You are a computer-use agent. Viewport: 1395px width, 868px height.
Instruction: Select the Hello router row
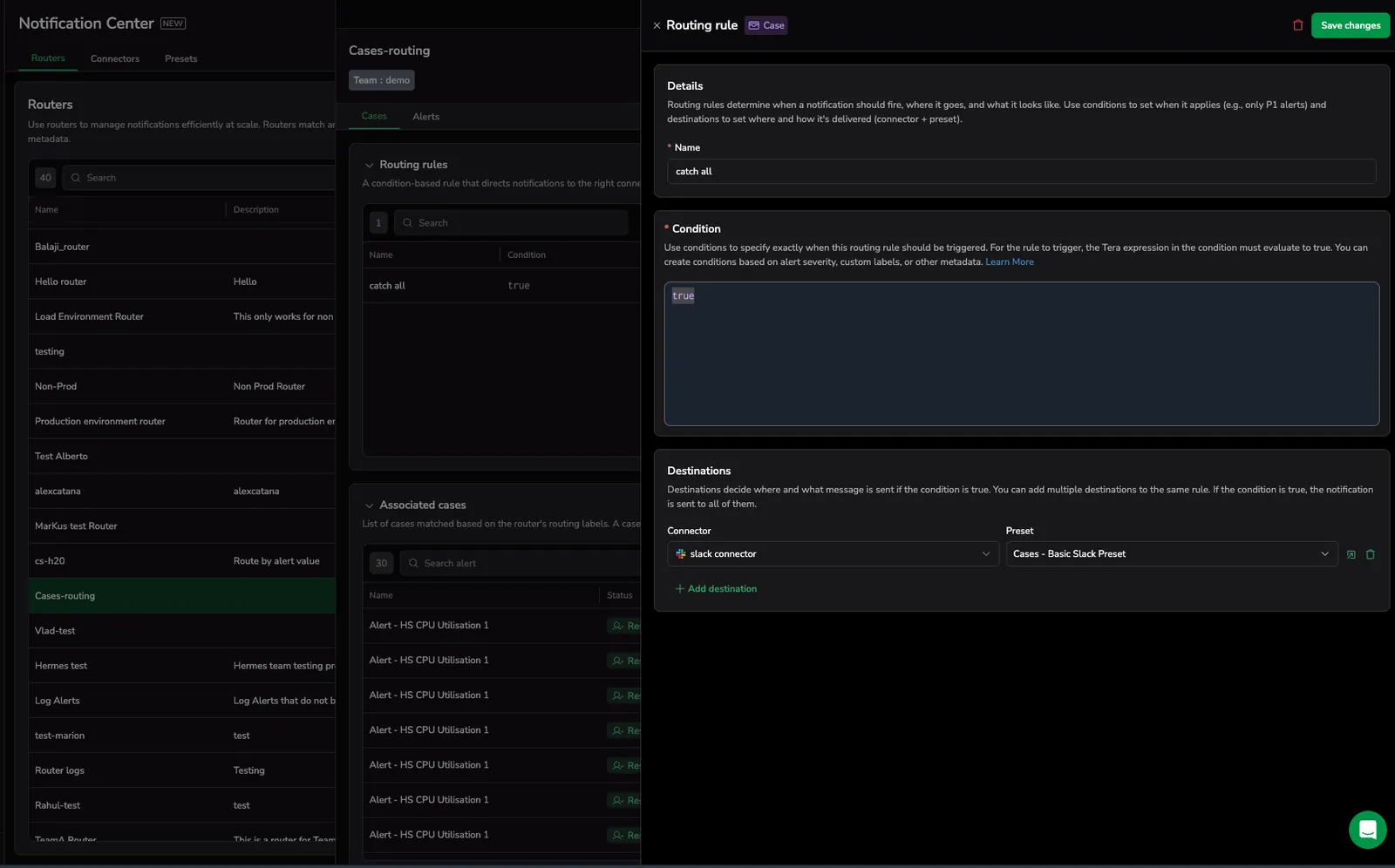181,281
